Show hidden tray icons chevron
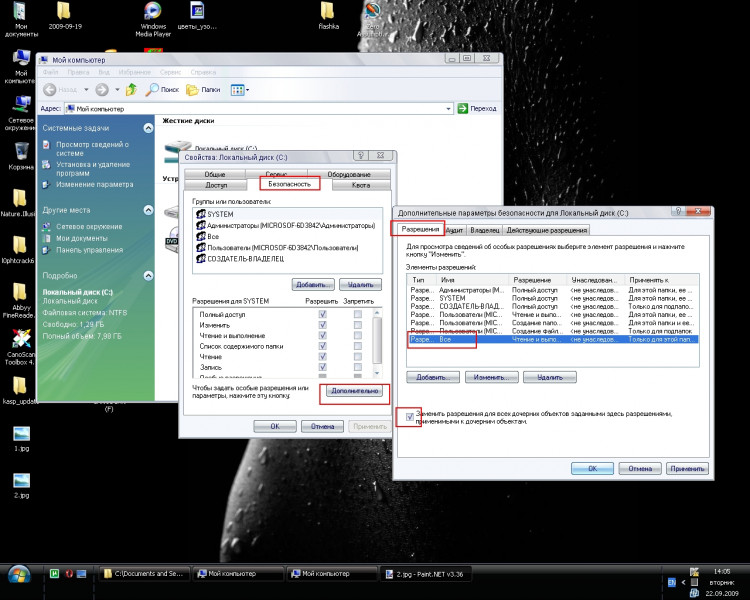Viewport: 750px width, 600px height. 683,582
